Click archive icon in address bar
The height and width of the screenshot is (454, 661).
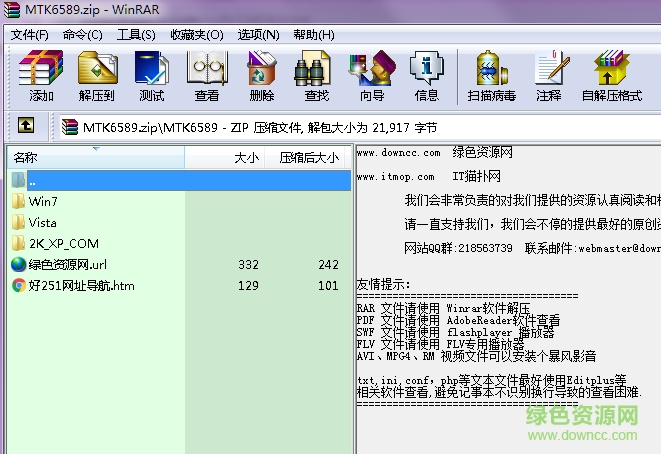pos(70,127)
